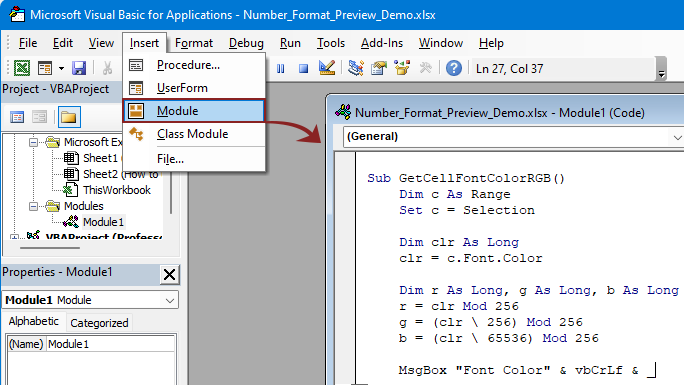Click the Modules folder label

[83, 206]
